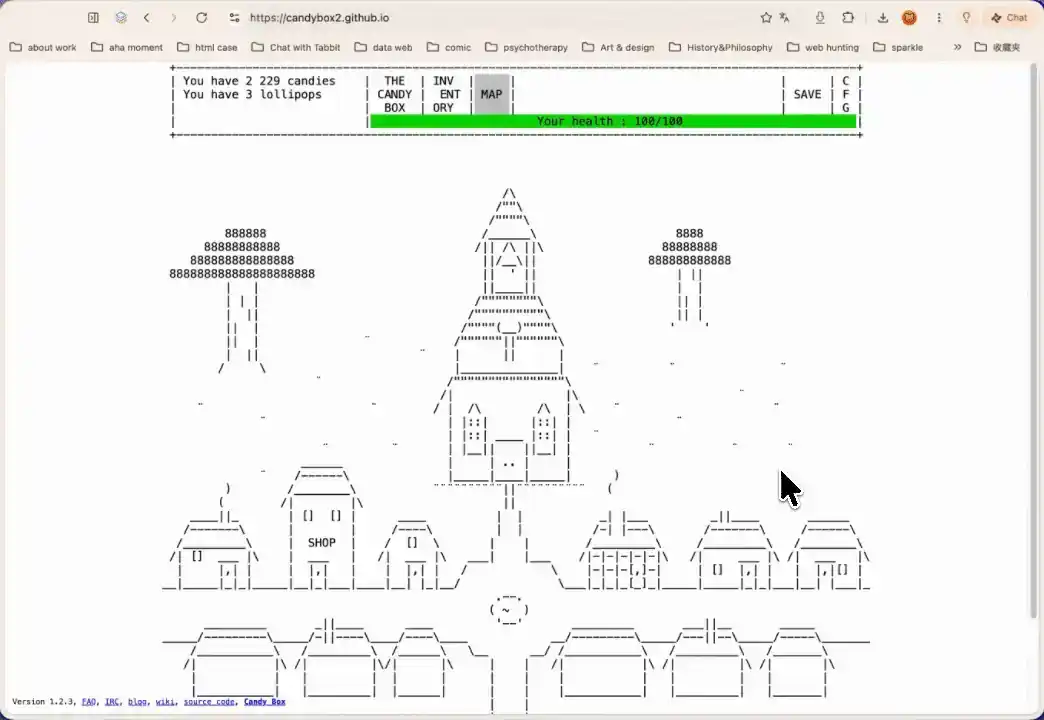
Task: Open the browser three-dot menu
Action: [x=939, y=18]
